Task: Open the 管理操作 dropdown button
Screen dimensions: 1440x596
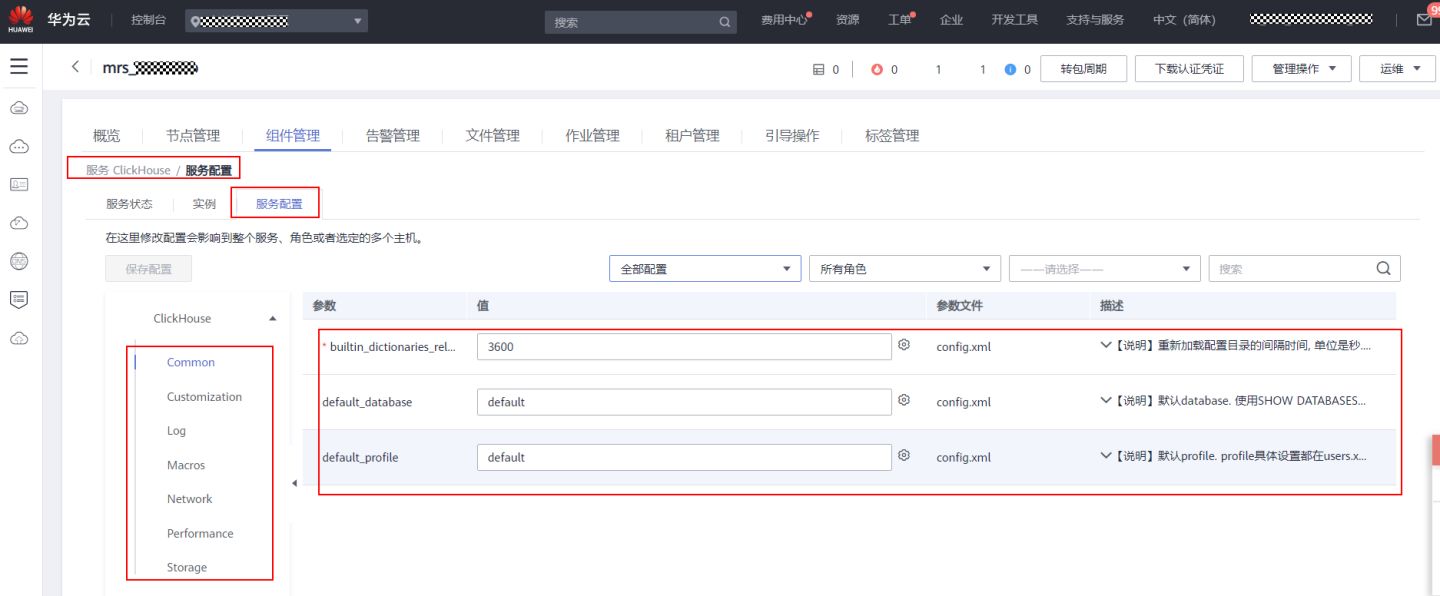Action: point(1302,69)
